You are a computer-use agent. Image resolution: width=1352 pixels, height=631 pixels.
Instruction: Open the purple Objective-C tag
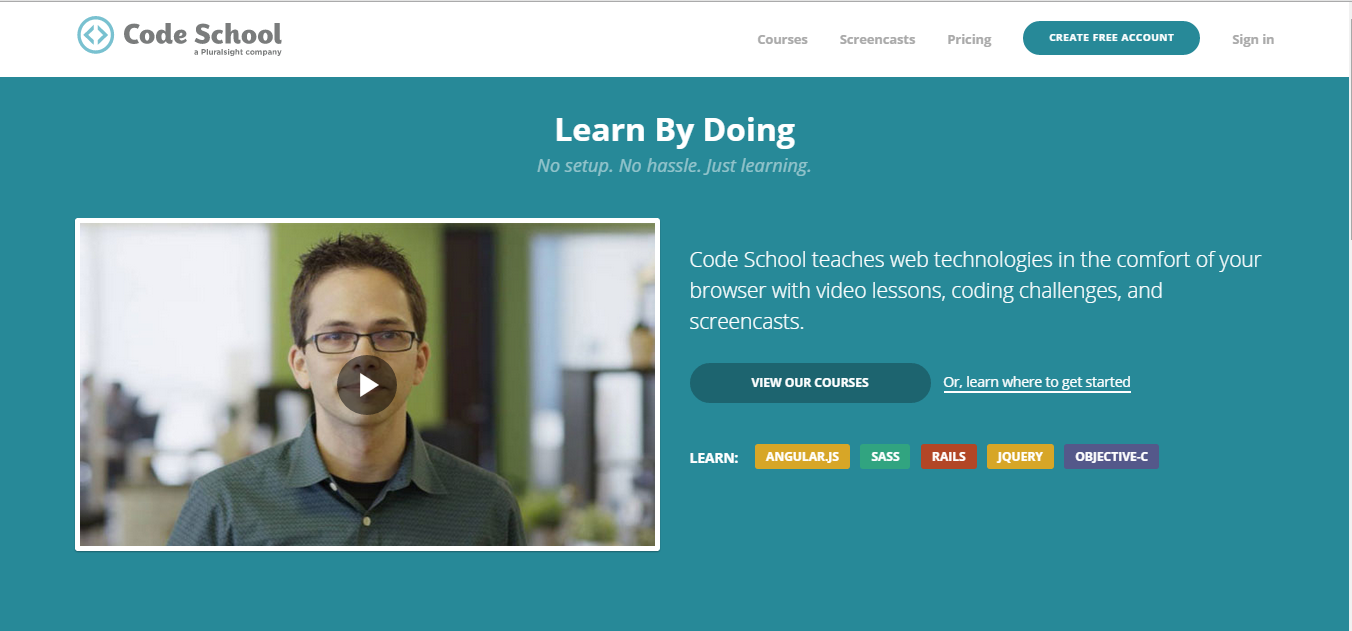click(x=1111, y=457)
